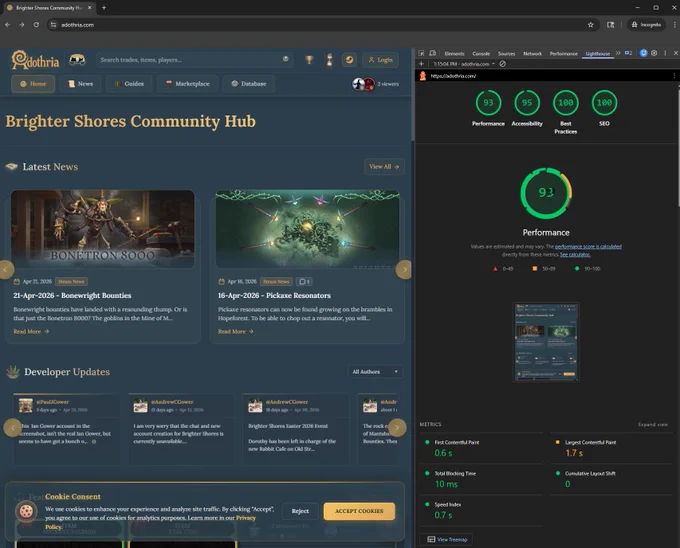View site information icon in address bar
The image size is (680, 548).
(x=53, y=25)
